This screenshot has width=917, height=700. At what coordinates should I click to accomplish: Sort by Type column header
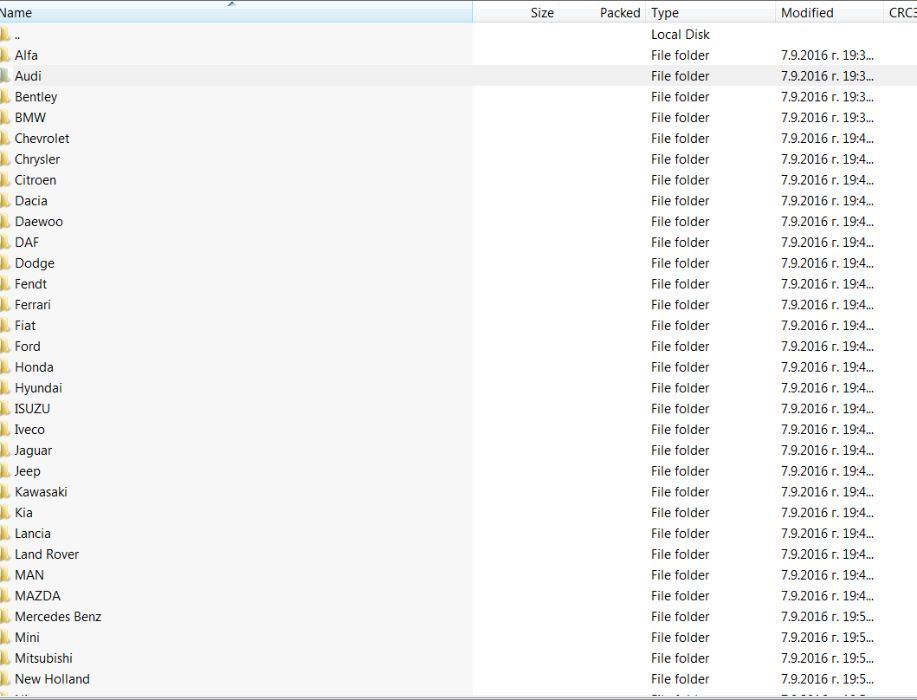click(x=711, y=12)
